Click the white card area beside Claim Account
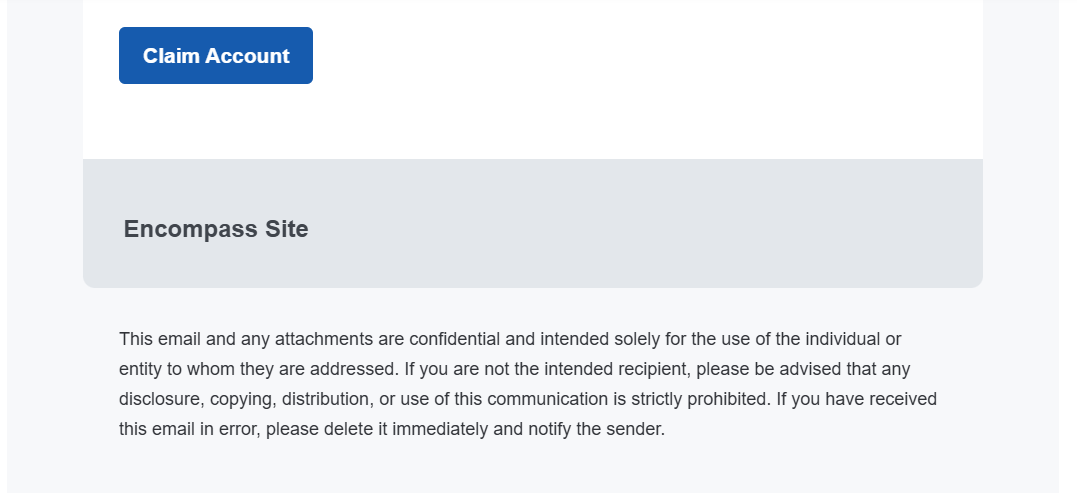The image size is (1077, 493). pyautogui.click(x=640, y=70)
